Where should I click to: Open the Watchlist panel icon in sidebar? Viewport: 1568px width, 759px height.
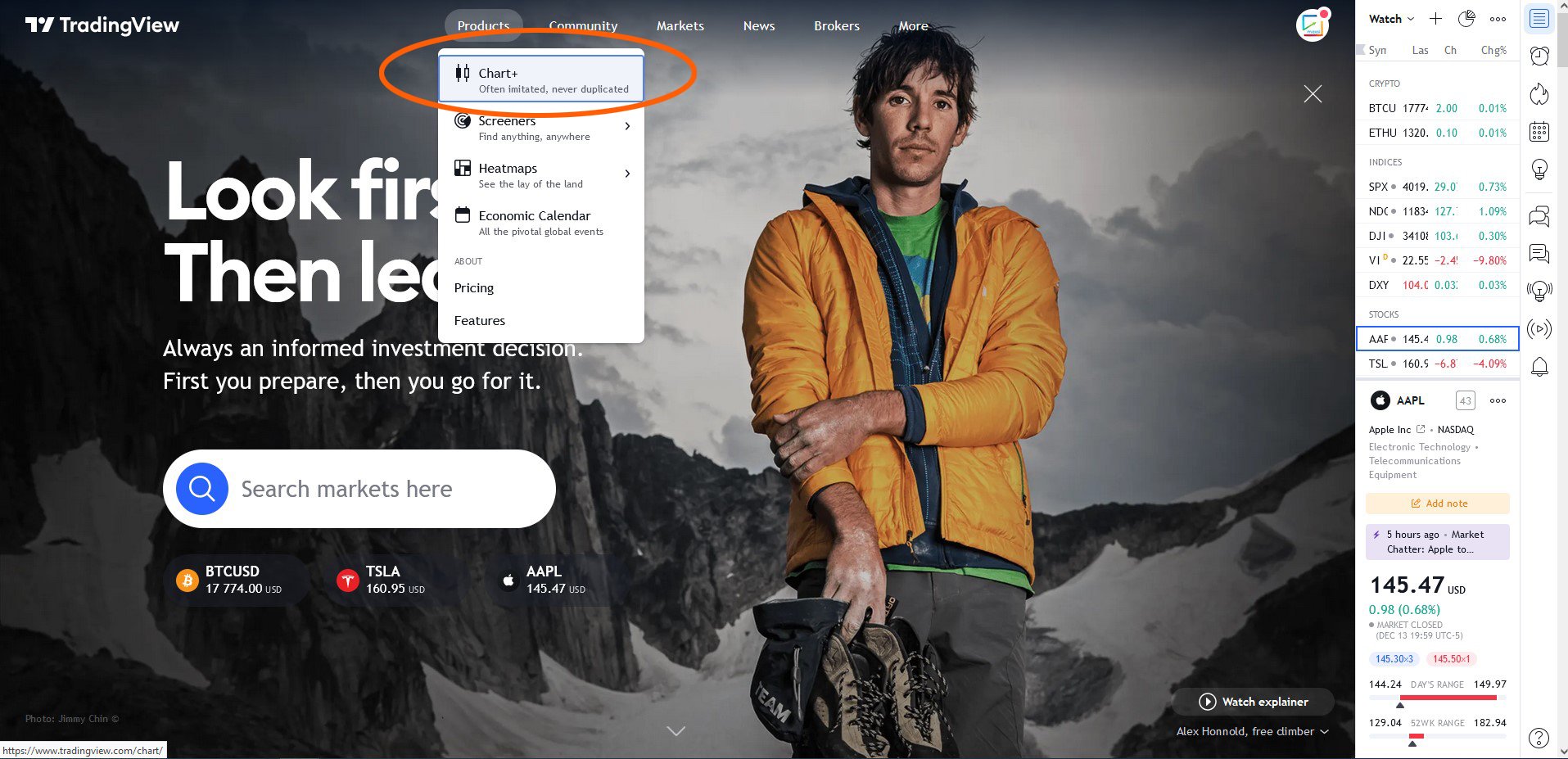pyautogui.click(x=1539, y=18)
